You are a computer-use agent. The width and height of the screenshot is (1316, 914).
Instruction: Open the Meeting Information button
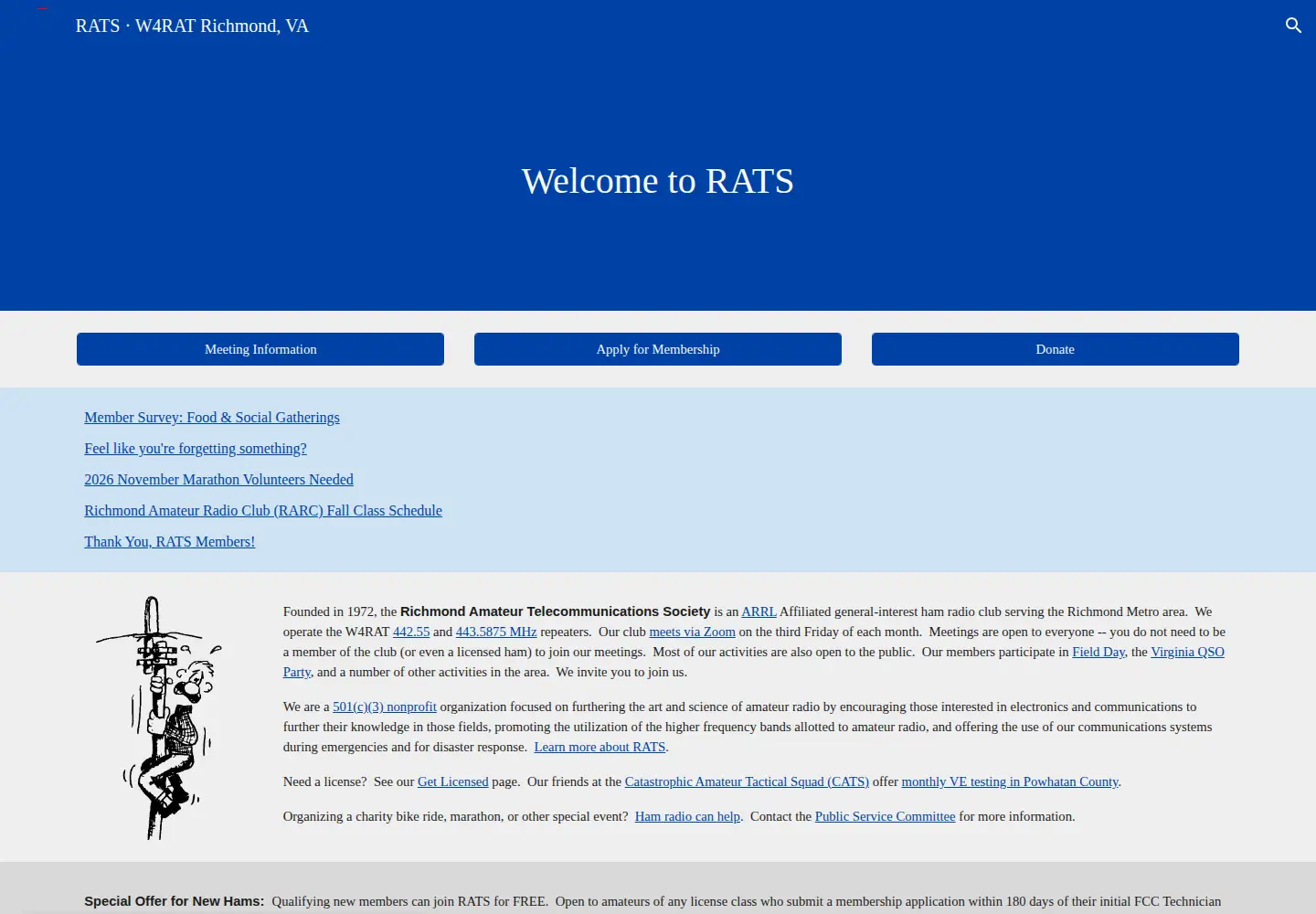click(260, 349)
